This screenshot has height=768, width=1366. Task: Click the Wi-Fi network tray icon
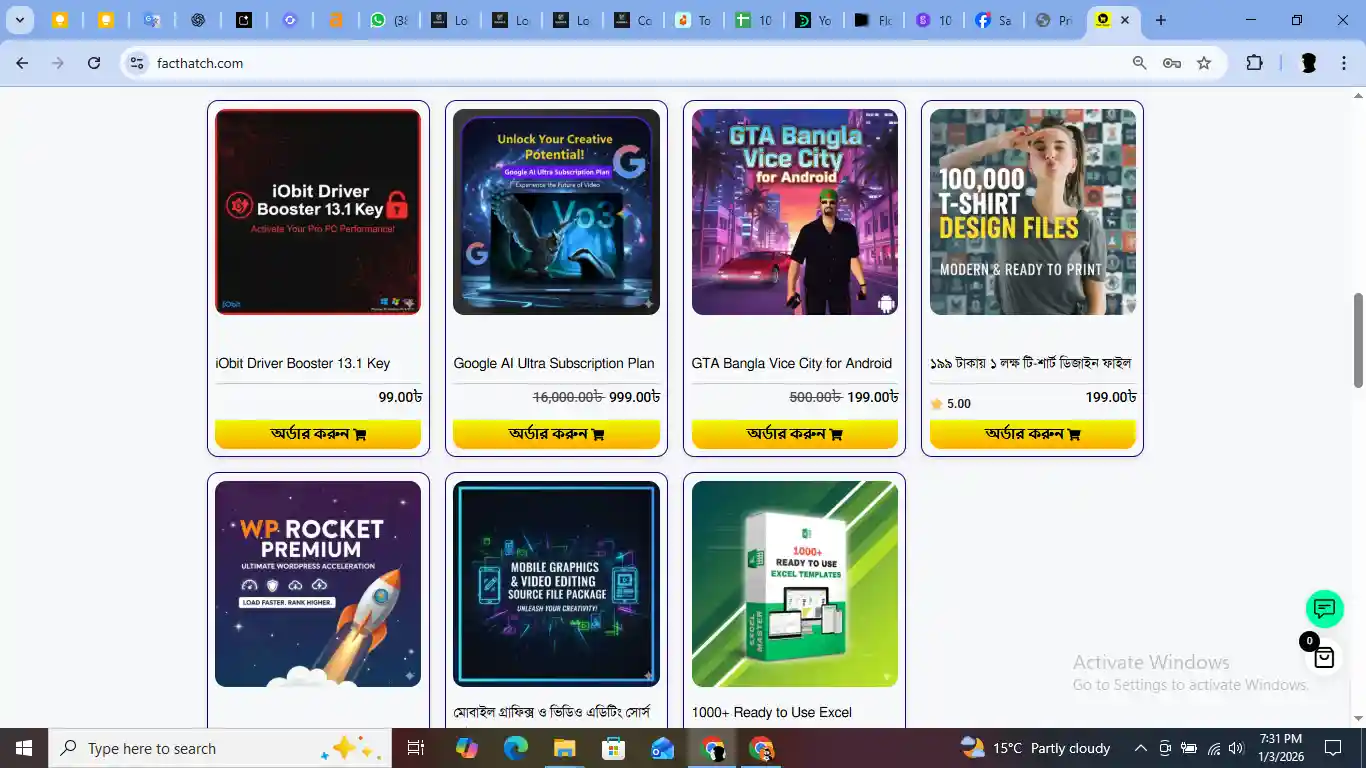tap(1213, 748)
